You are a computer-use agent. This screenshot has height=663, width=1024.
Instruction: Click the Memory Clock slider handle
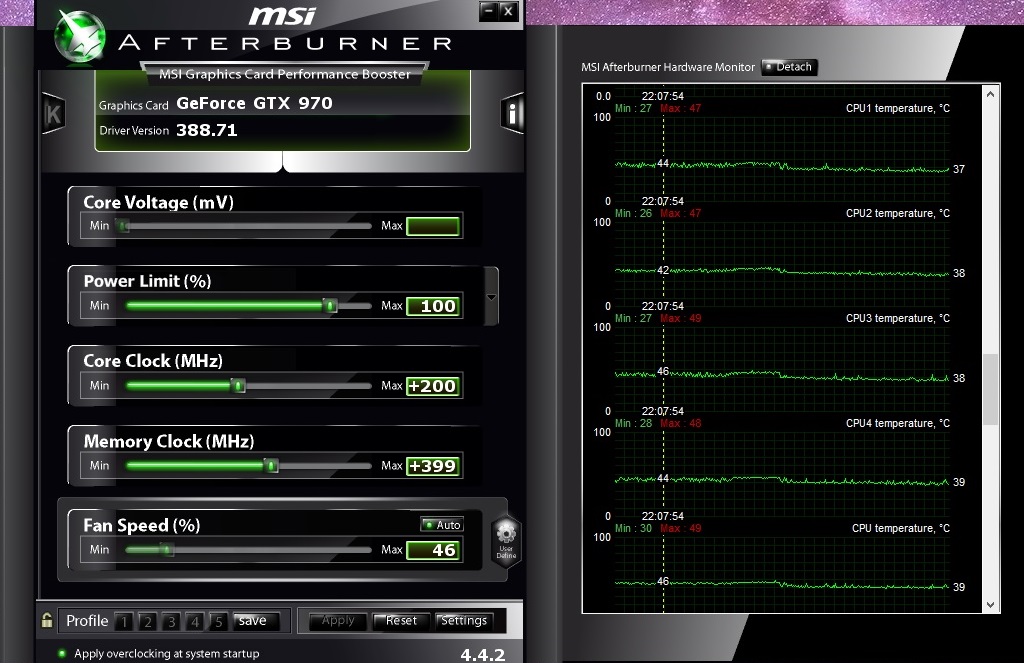271,466
